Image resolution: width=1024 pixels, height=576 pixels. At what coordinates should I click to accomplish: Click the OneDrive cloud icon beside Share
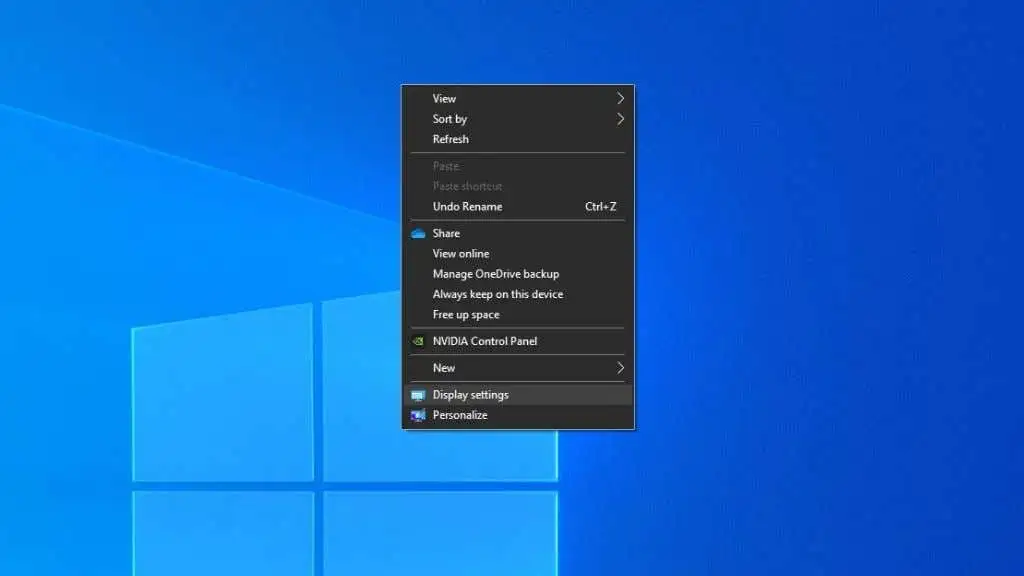pyautogui.click(x=418, y=234)
